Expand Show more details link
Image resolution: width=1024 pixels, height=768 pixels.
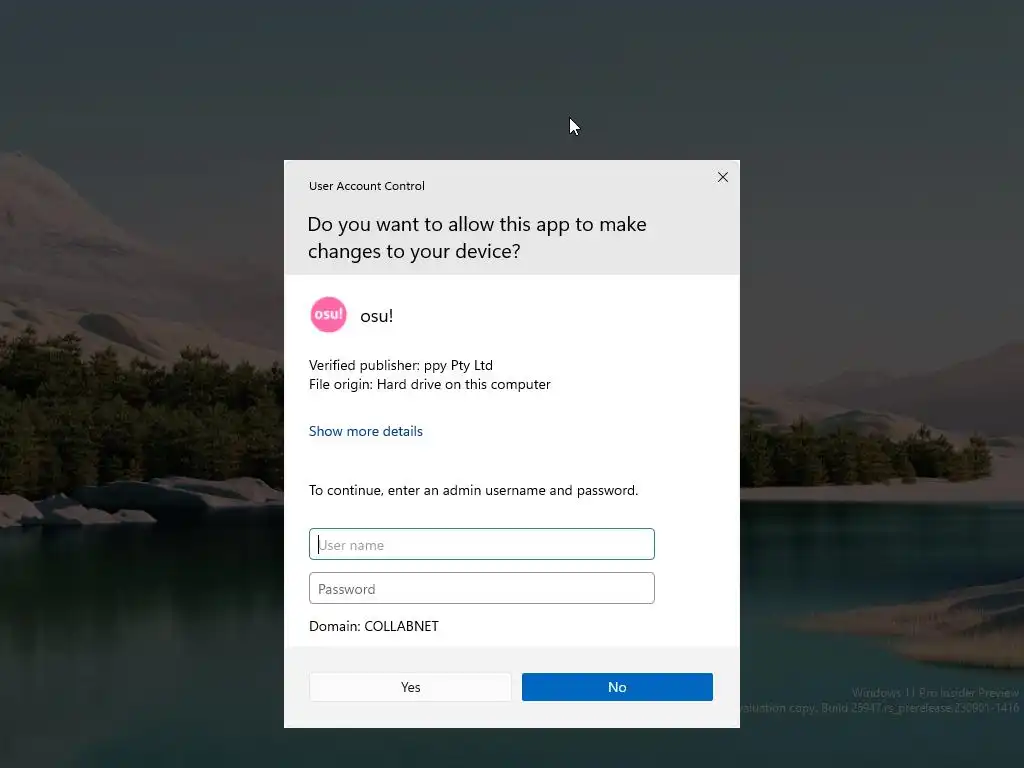click(366, 431)
